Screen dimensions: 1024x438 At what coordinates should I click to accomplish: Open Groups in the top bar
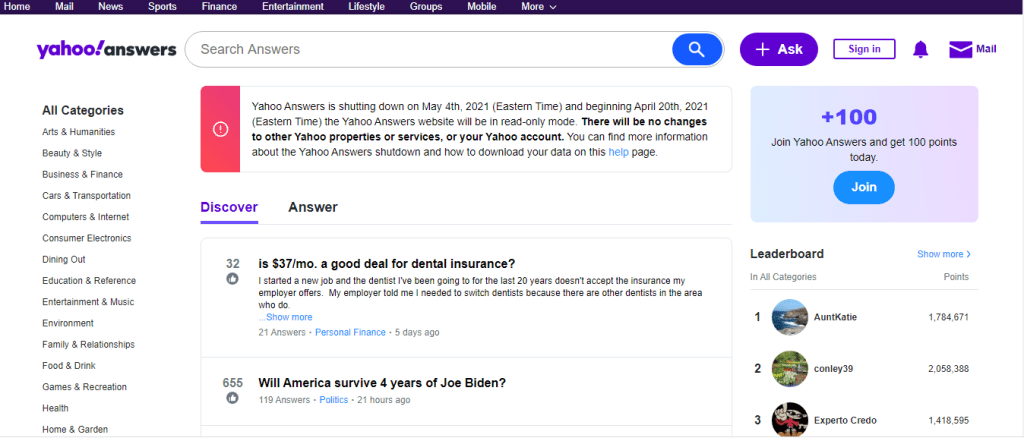[x=426, y=7]
